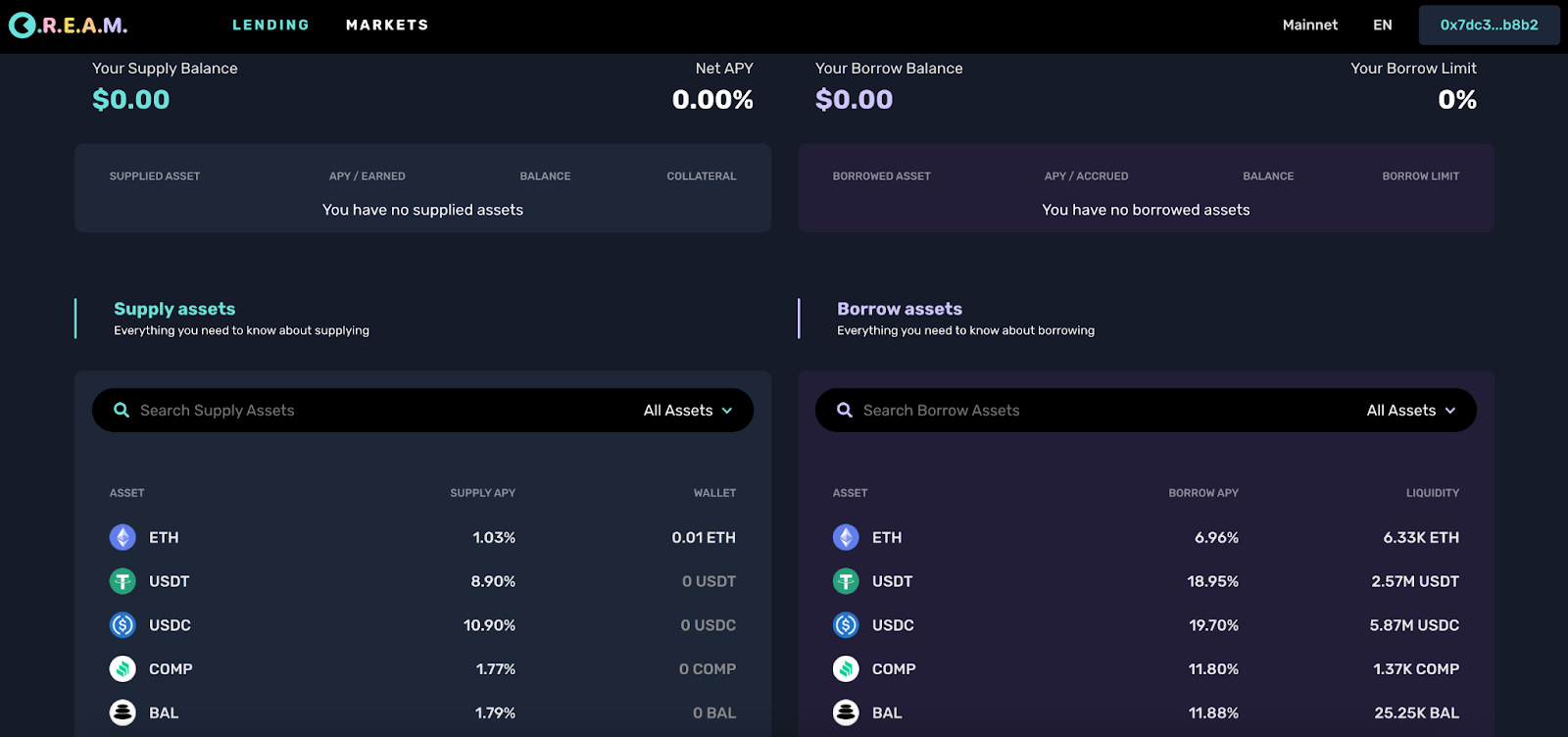Click the LIQUIDITY column header
The image size is (1568, 737).
click(x=1433, y=493)
